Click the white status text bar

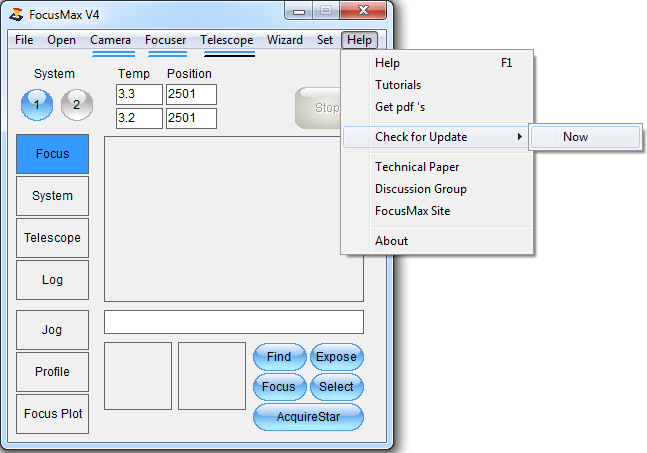tap(234, 322)
